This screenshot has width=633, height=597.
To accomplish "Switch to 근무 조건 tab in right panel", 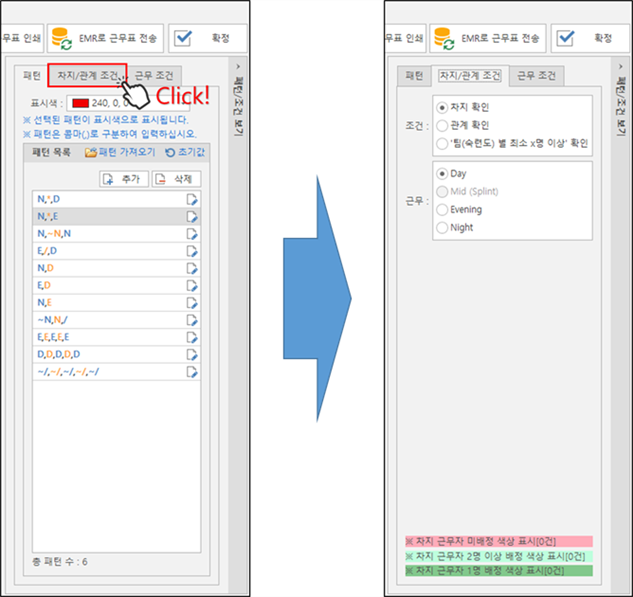I will 536,76.
